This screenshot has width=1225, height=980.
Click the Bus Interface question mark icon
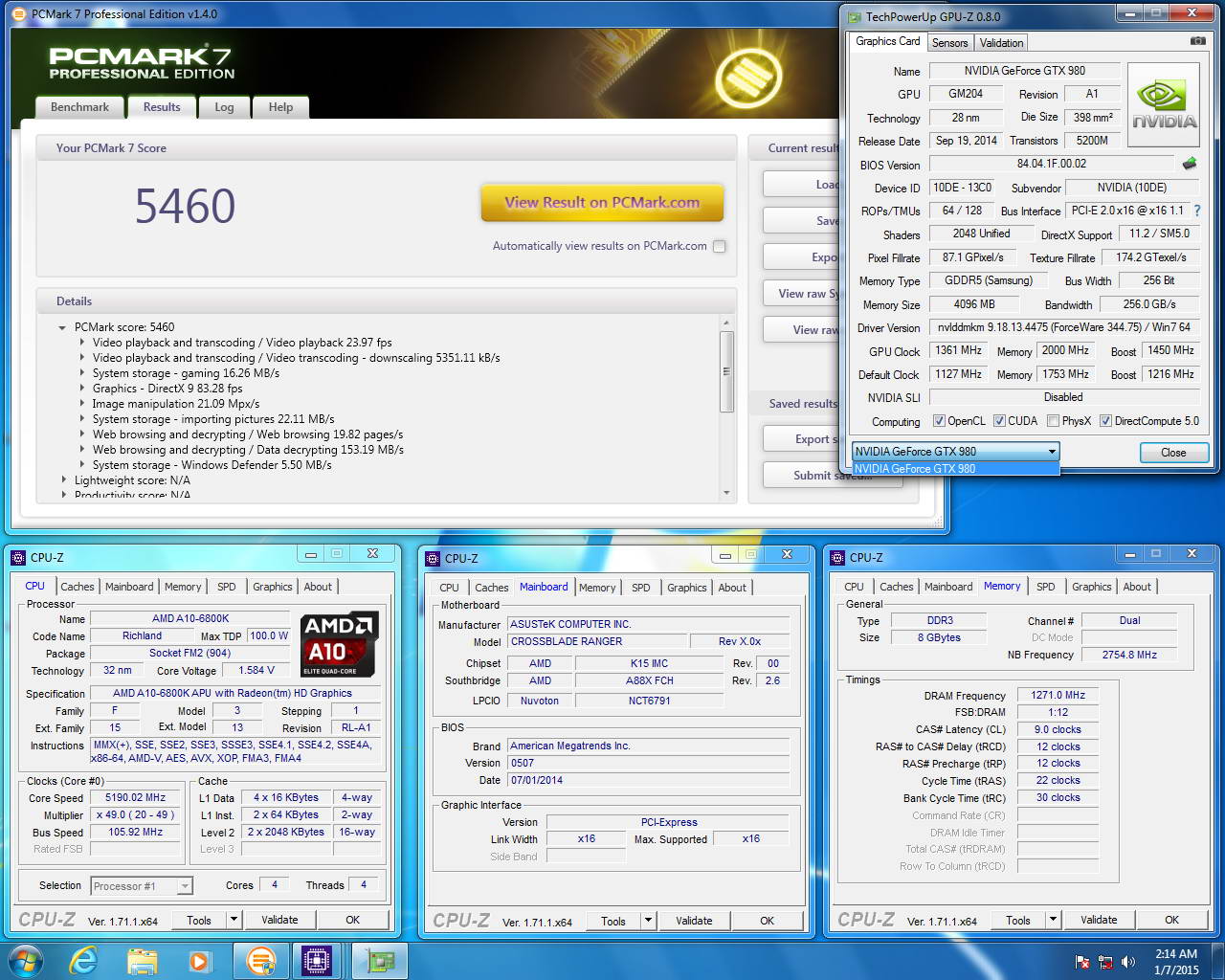[1196, 211]
